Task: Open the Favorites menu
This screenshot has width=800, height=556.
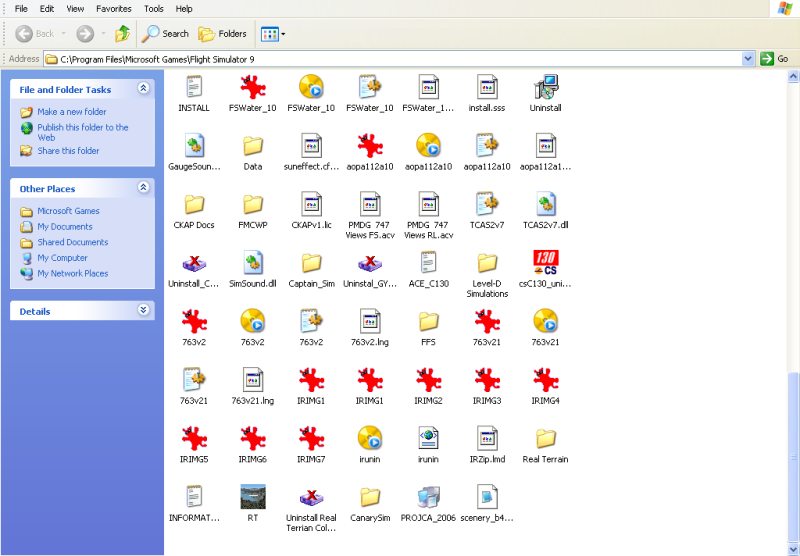Action: 113,8
